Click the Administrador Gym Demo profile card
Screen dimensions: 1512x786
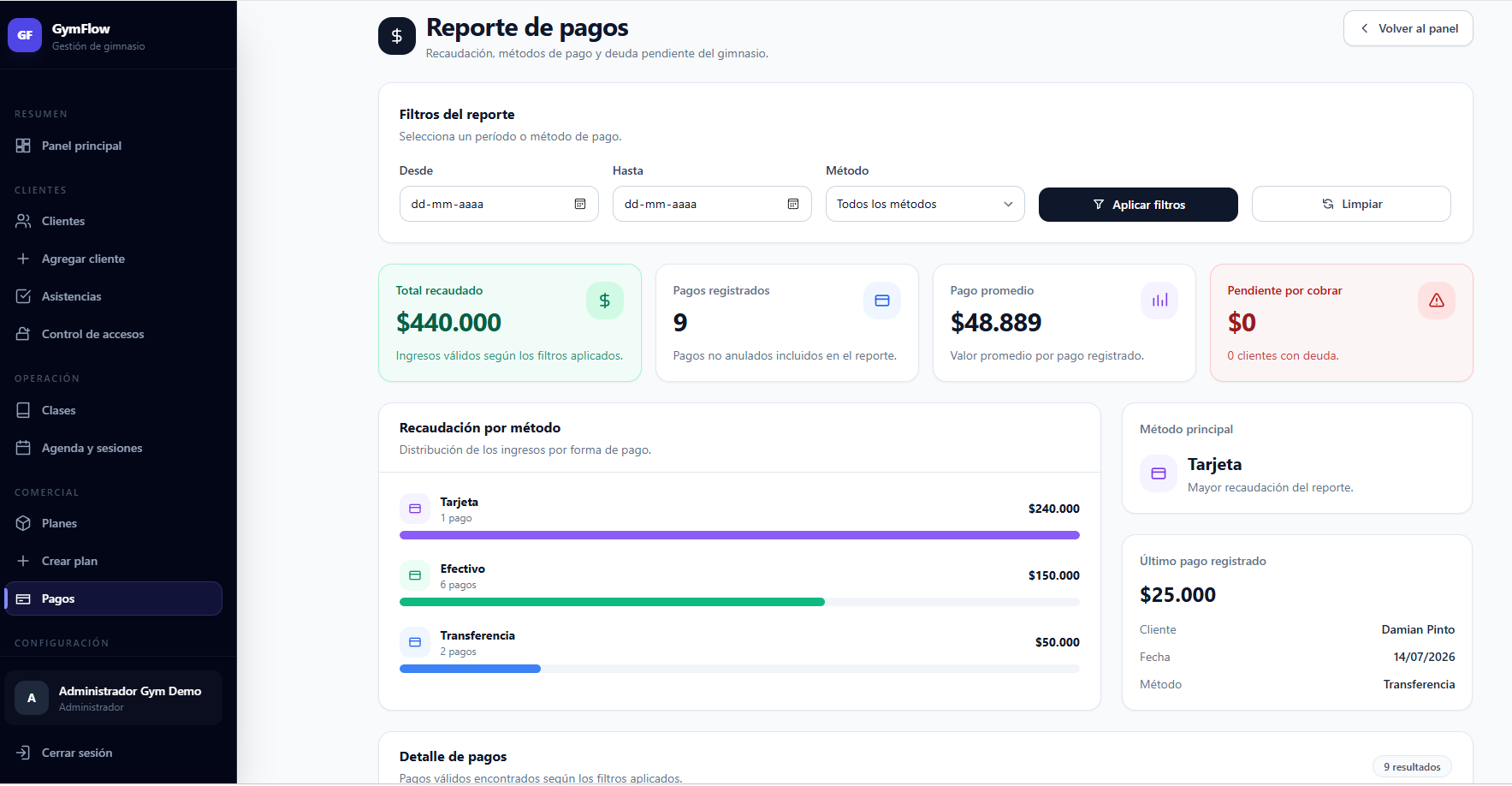113,698
